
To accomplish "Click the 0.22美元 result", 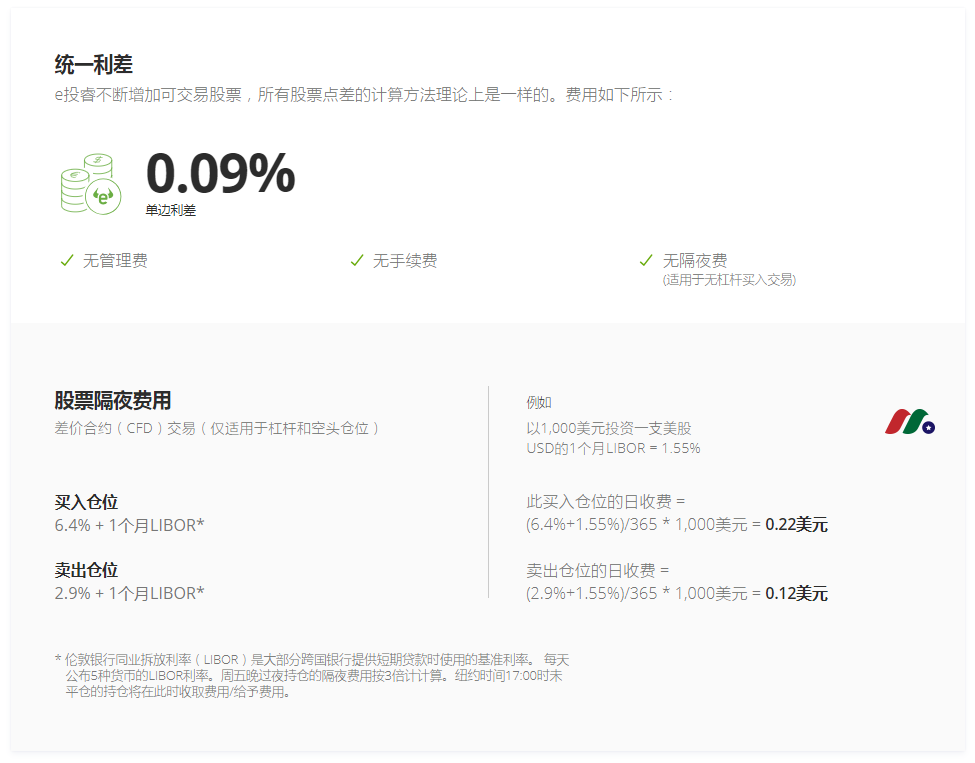I will [797, 525].
